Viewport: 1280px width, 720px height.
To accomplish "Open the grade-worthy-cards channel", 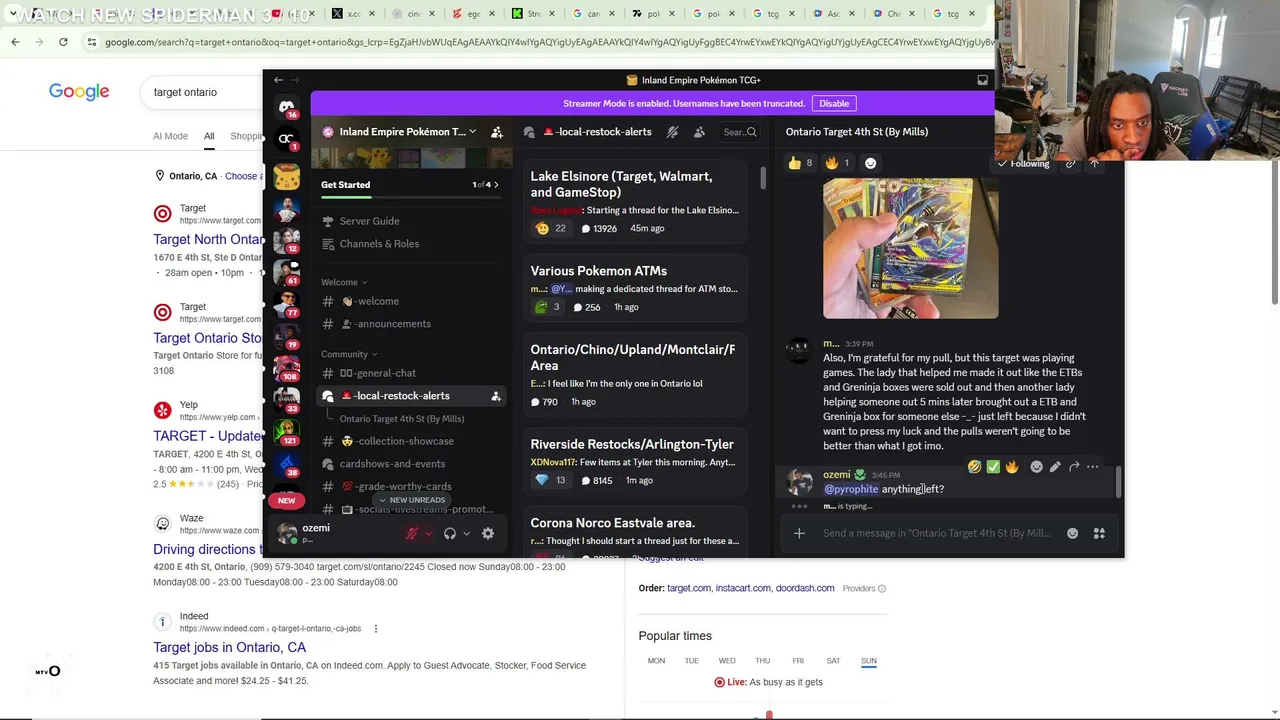I will 396,487.
